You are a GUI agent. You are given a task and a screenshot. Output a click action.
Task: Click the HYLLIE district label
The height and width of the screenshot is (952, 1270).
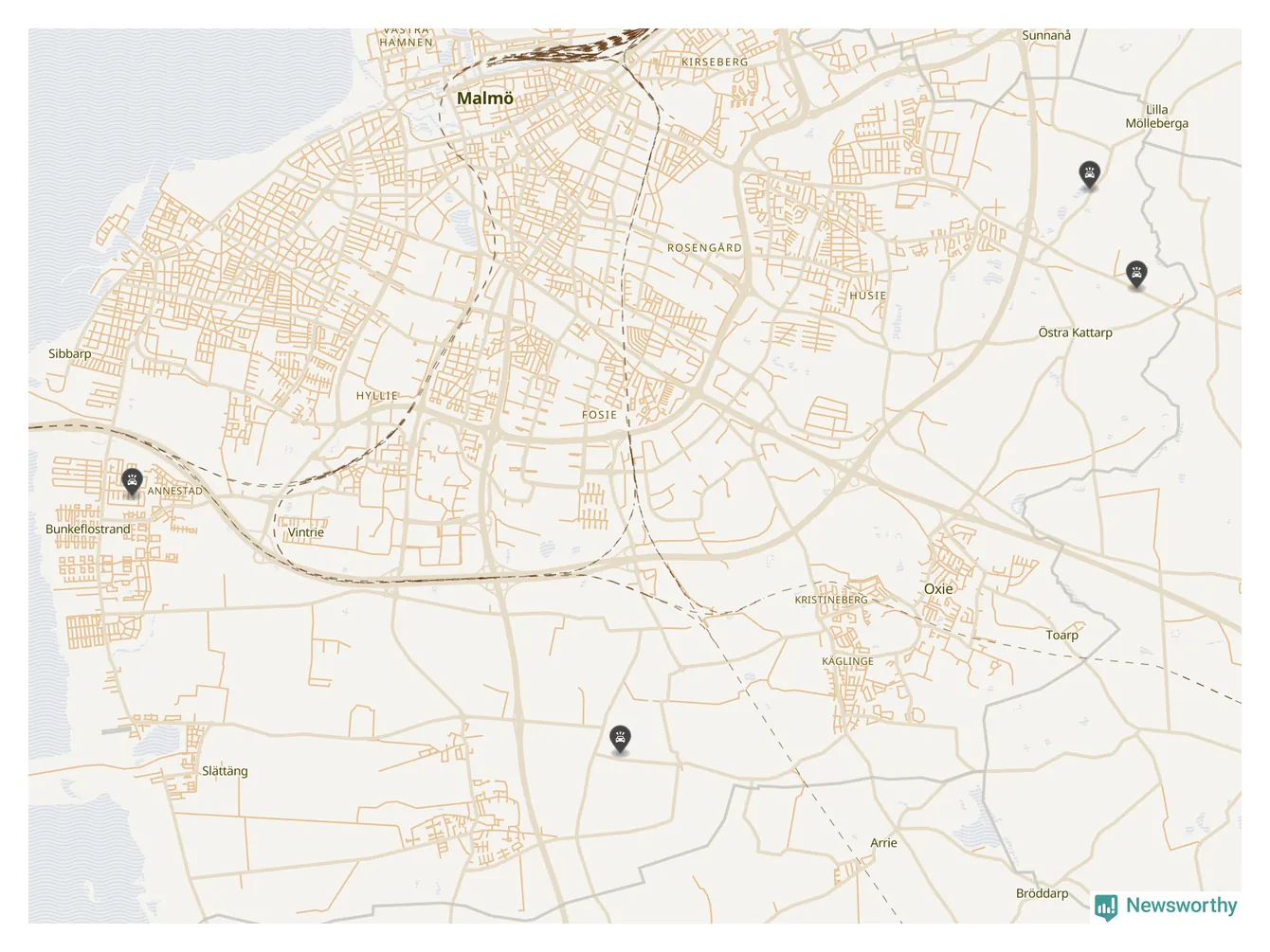pos(377,396)
